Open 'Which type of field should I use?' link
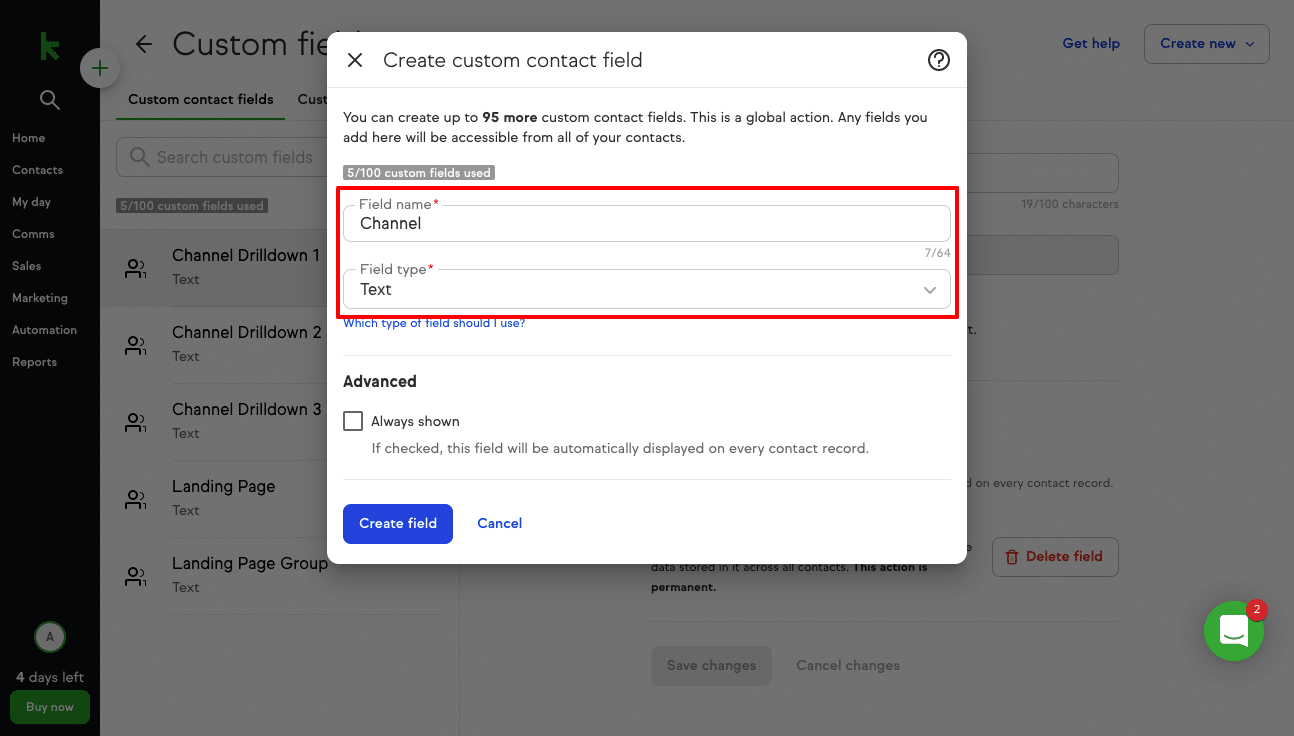The width and height of the screenshot is (1294, 736). point(434,323)
